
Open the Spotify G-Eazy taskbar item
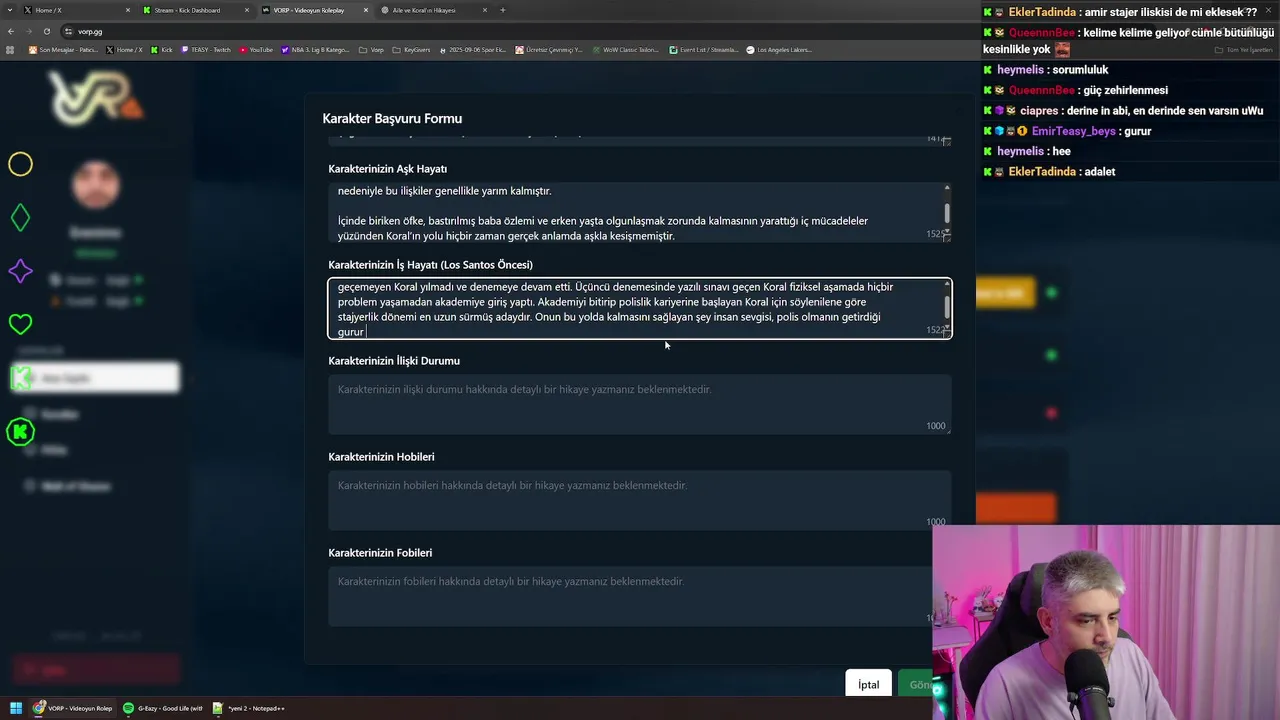163,708
